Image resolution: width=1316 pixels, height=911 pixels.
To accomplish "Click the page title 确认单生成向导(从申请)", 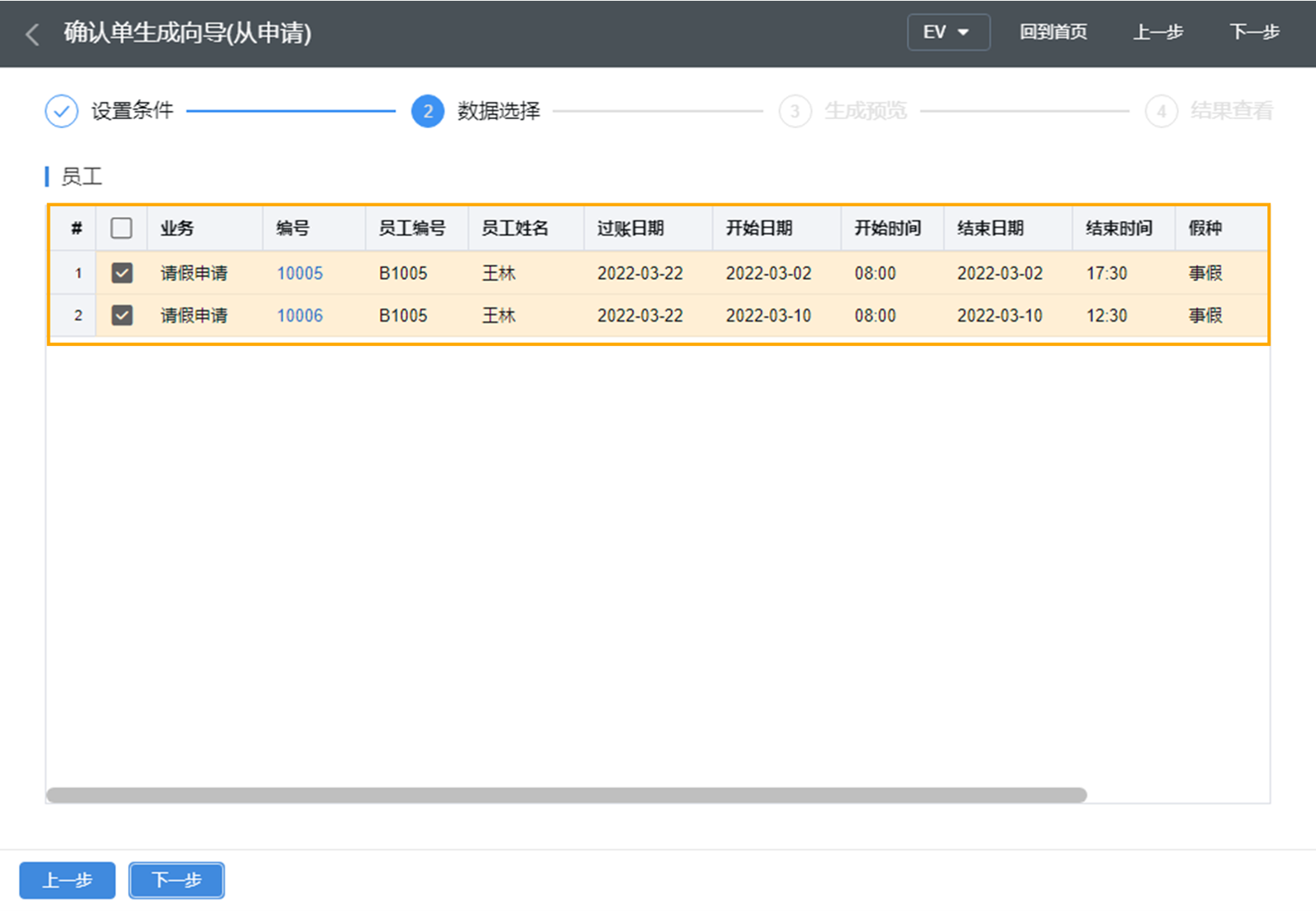I will point(188,33).
